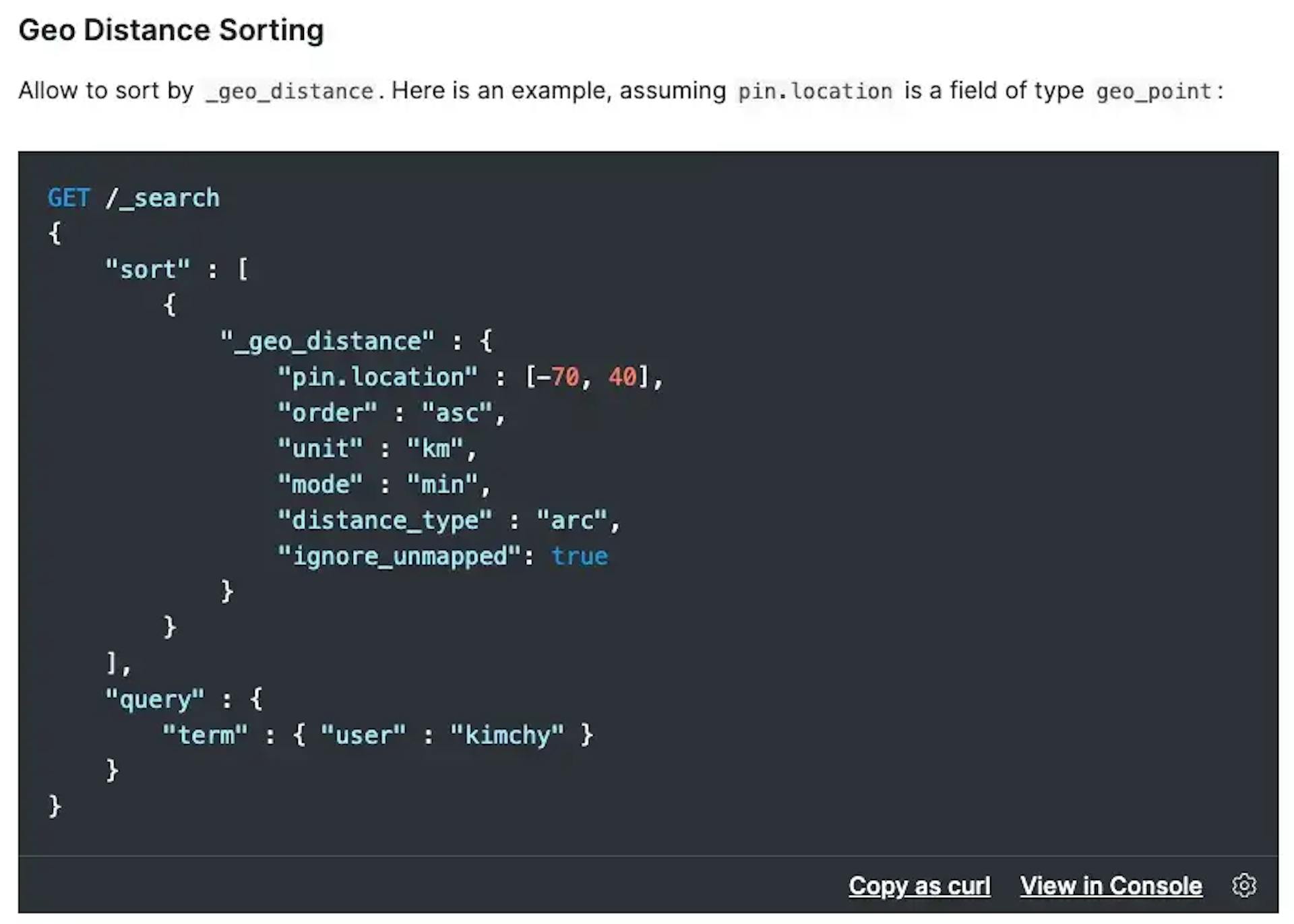Image resolution: width=1294 pixels, height=924 pixels.
Task: Click the "mode" key in the code
Action: coord(320,484)
